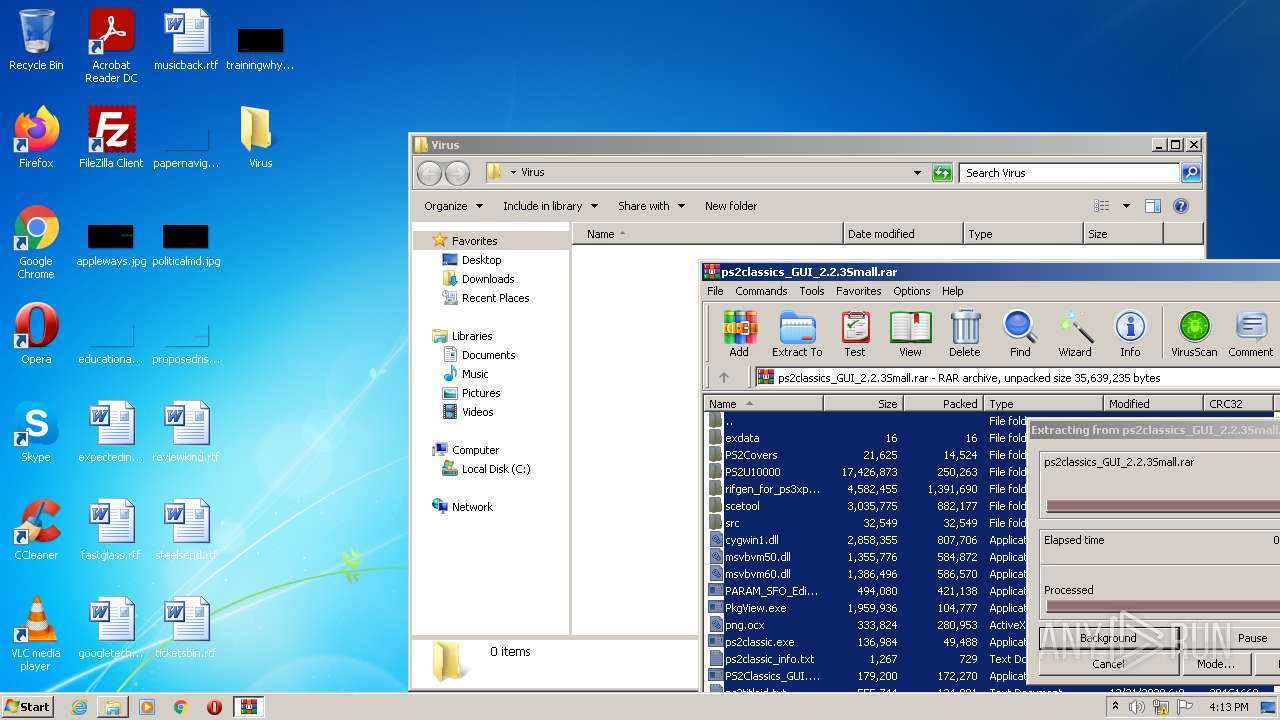
Task: Go up one level in WinRAR
Action: click(724, 377)
